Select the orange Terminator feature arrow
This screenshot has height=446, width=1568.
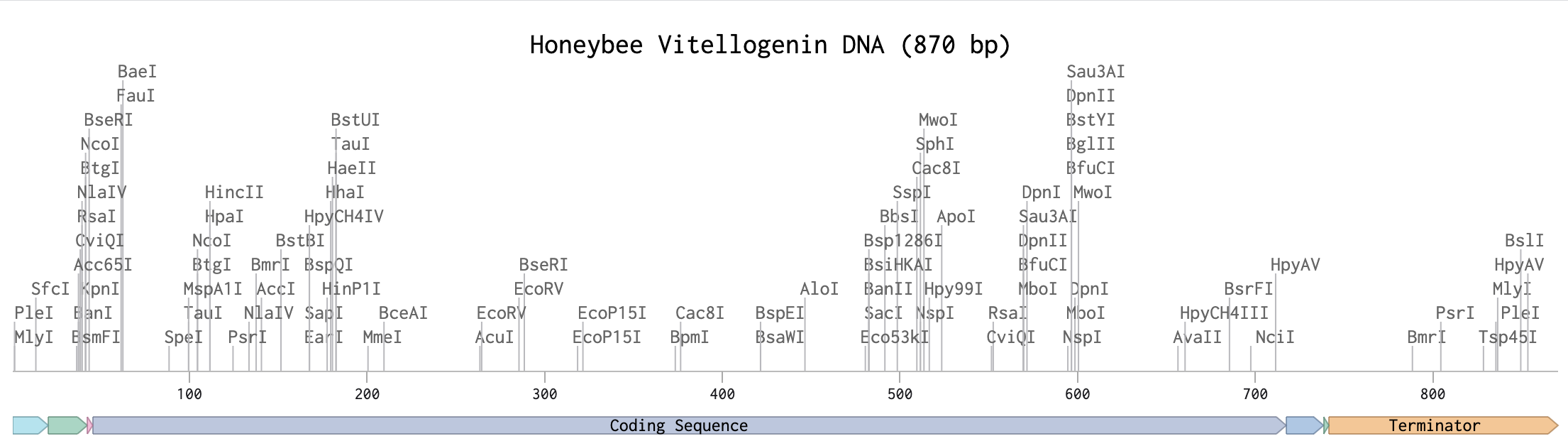pyautogui.click(x=1440, y=425)
